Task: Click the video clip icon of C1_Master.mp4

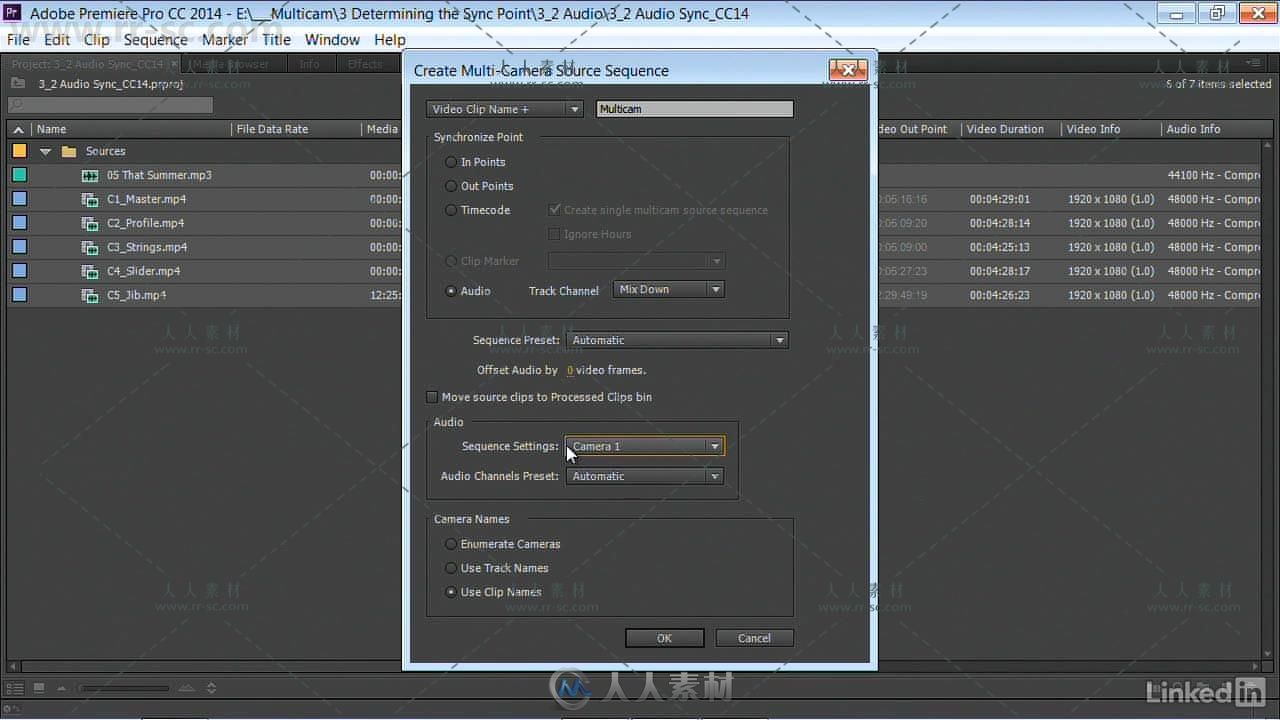Action: click(x=90, y=199)
